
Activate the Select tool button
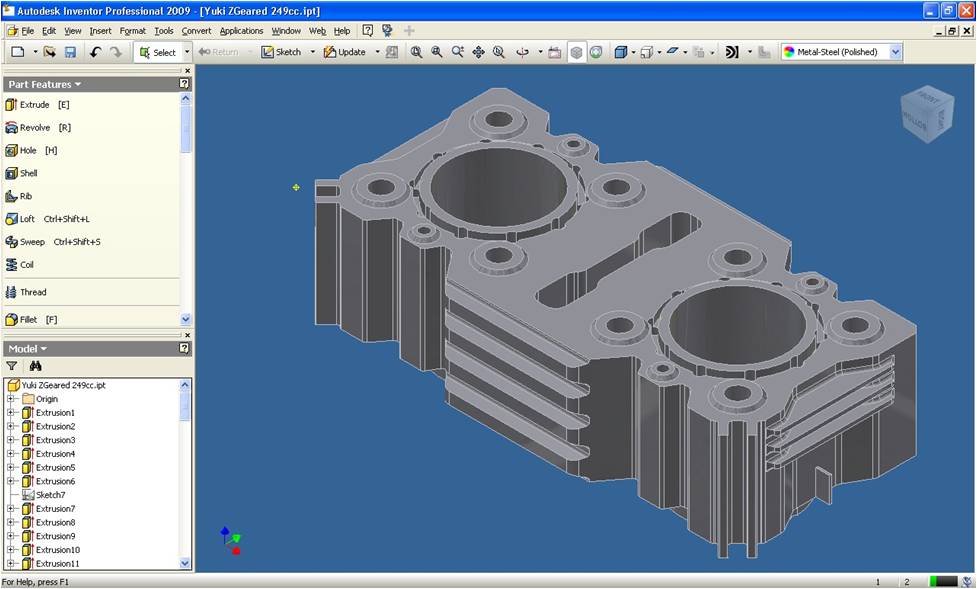click(x=158, y=52)
